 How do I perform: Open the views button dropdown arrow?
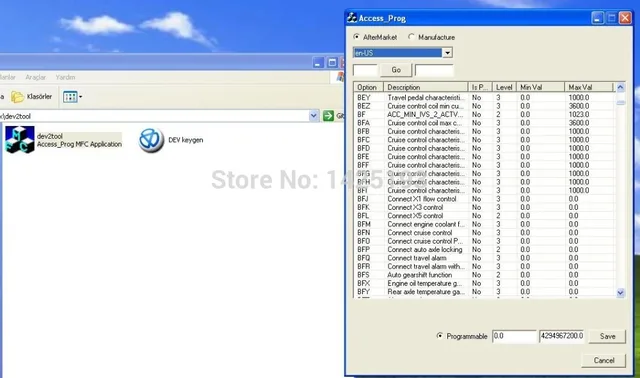coord(80,97)
